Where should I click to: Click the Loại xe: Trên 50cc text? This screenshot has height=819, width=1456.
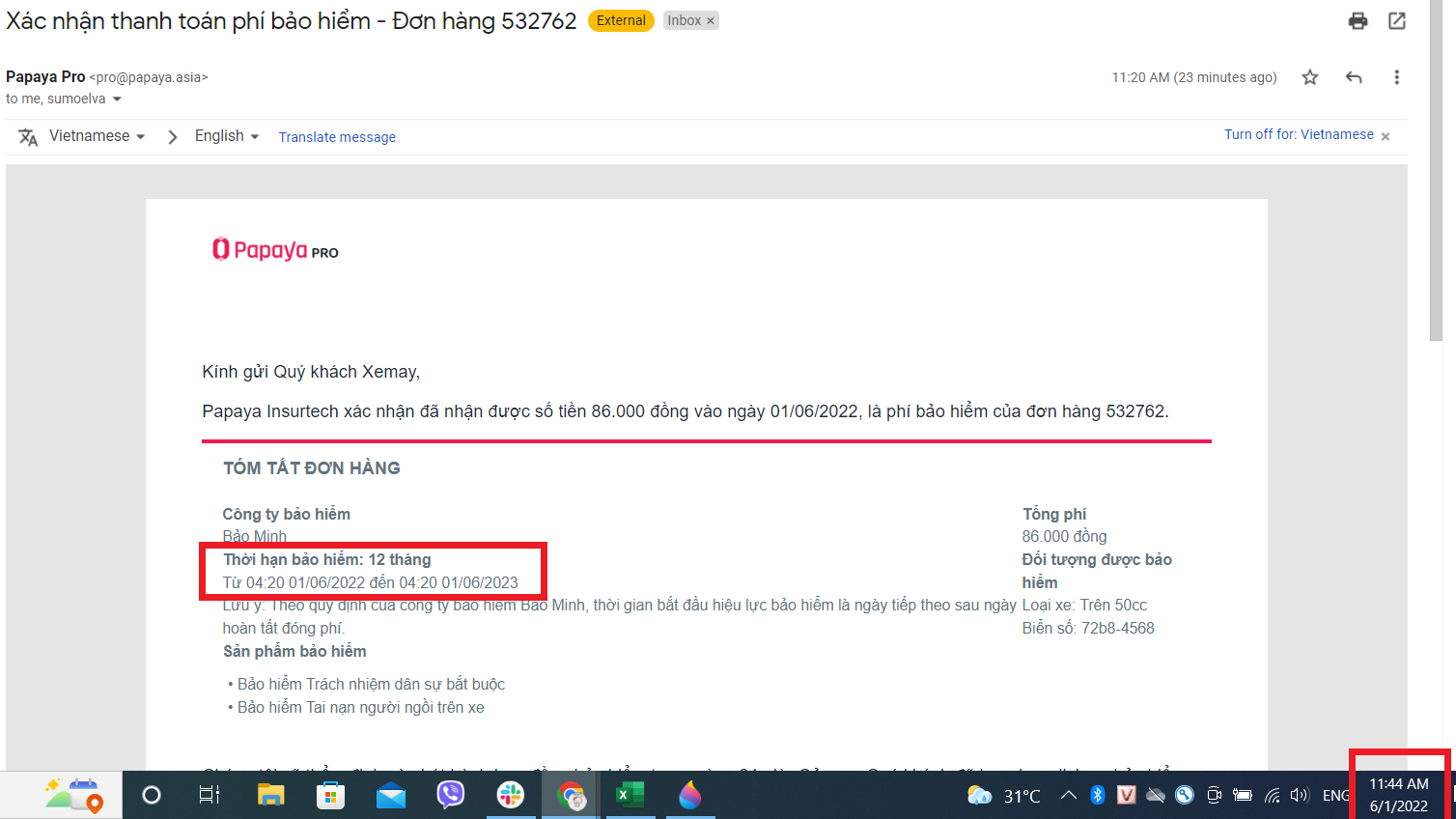[1084, 605]
